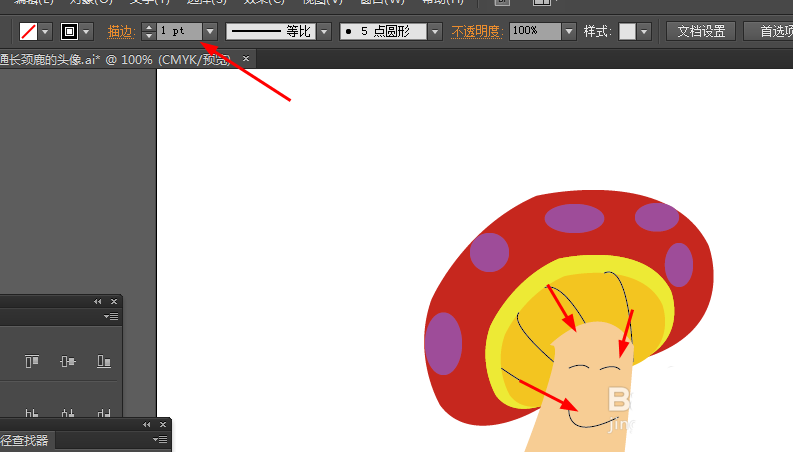This screenshot has width=793, height=452.
Task: Click the 描边 stroke panel link
Action: point(121,32)
